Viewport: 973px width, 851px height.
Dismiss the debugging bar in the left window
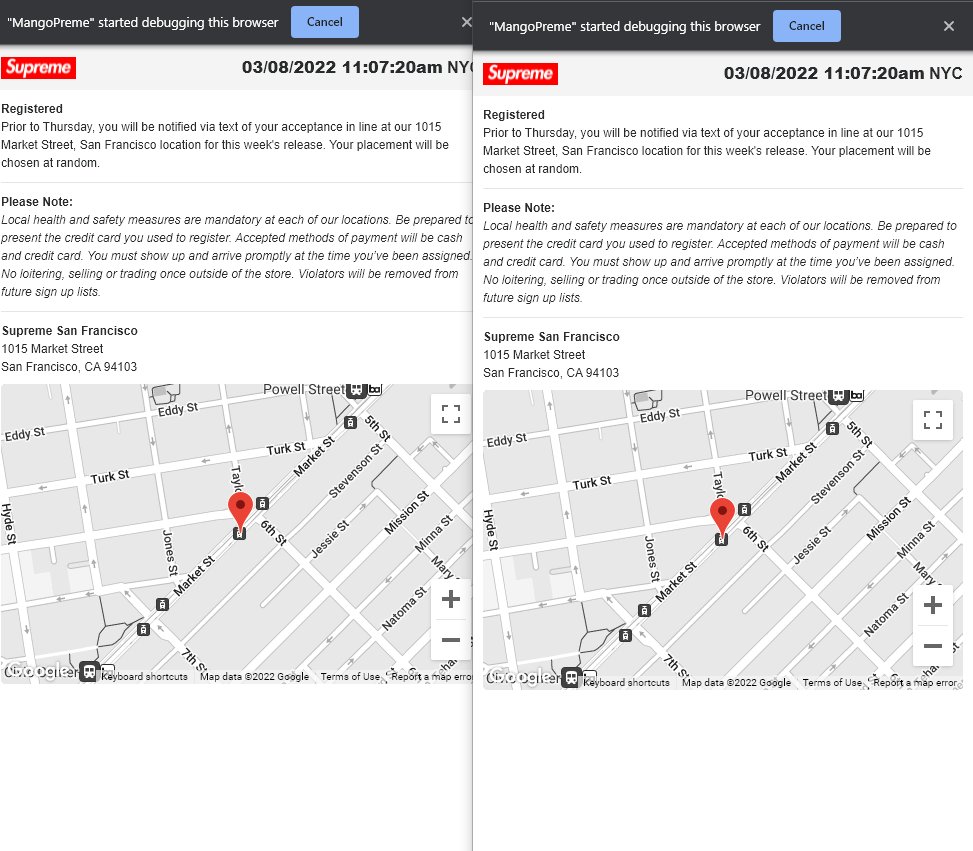pyautogui.click(x=467, y=22)
